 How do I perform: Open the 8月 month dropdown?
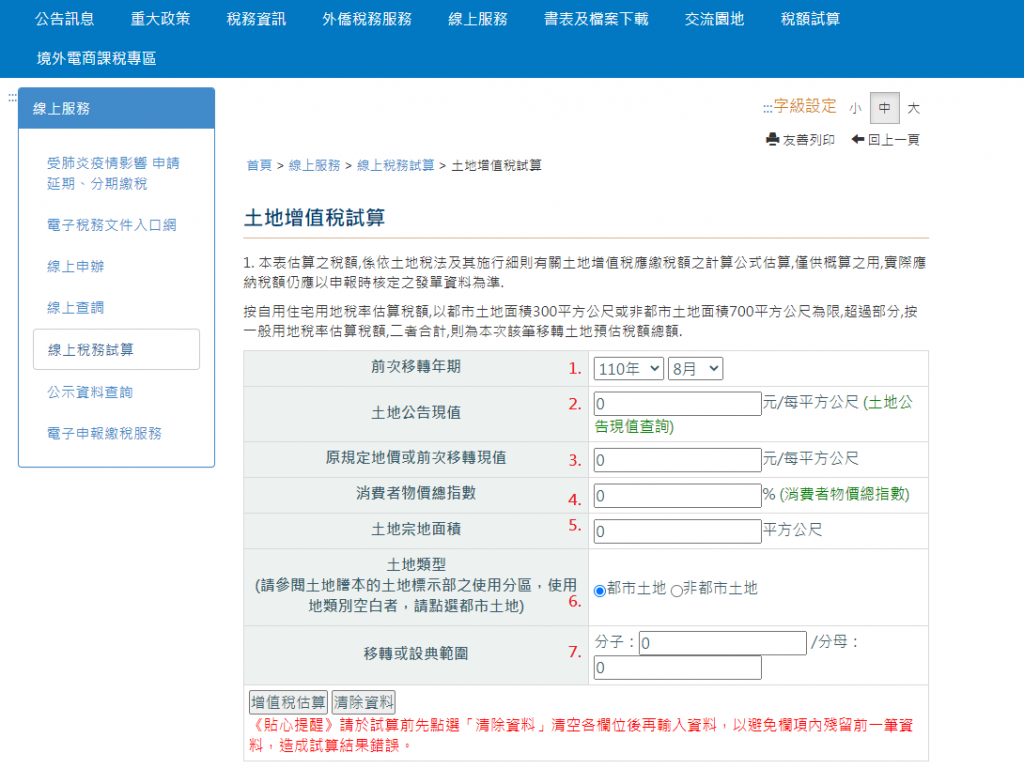pyautogui.click(x=695, y=369)
